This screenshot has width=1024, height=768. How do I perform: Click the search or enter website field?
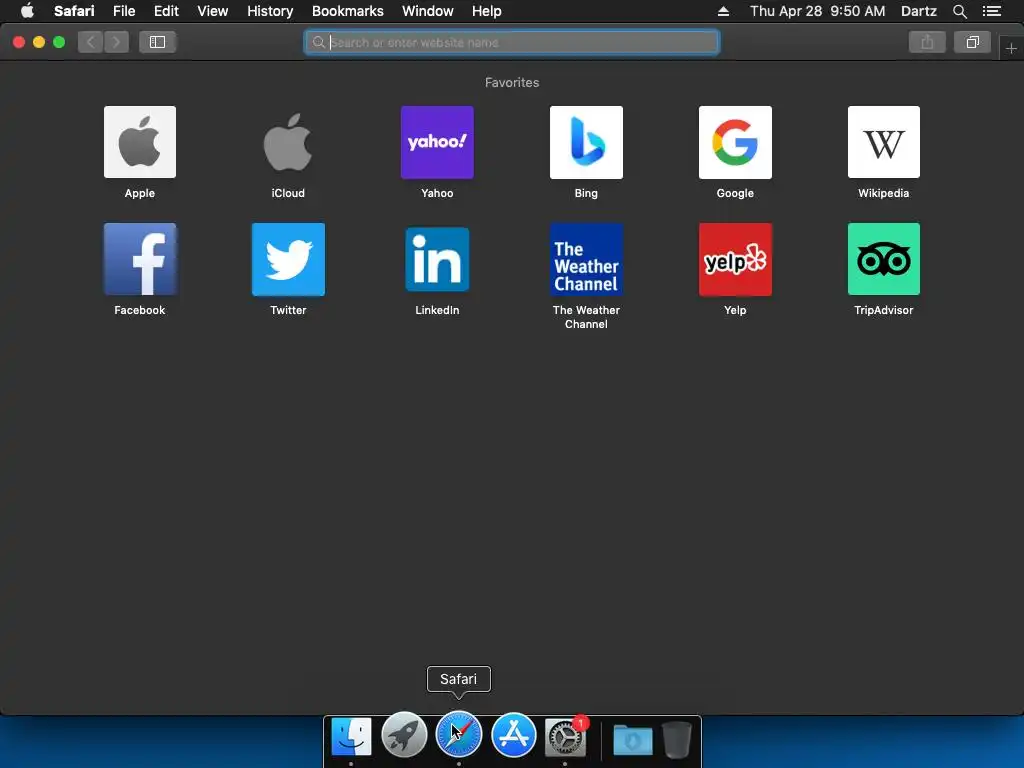pyautogui.click(x=511, y=42)
